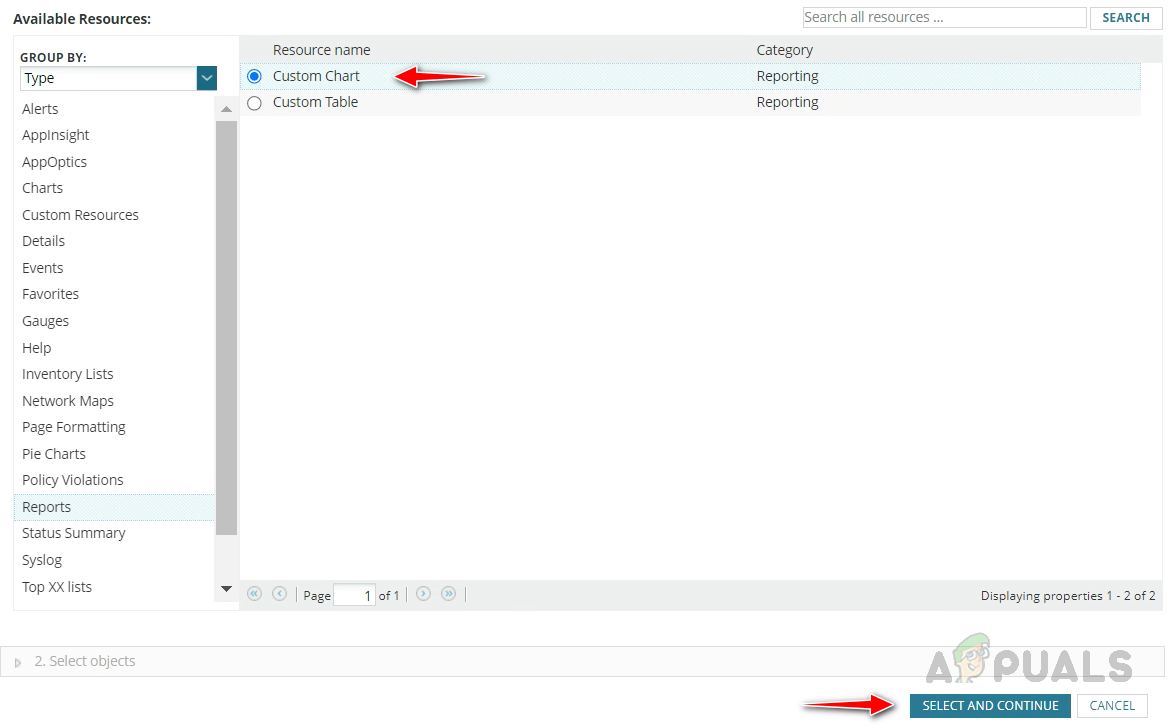Choose the Events group
The height and width of the screenshot is (728, 1173).
(x=43, y=269)
